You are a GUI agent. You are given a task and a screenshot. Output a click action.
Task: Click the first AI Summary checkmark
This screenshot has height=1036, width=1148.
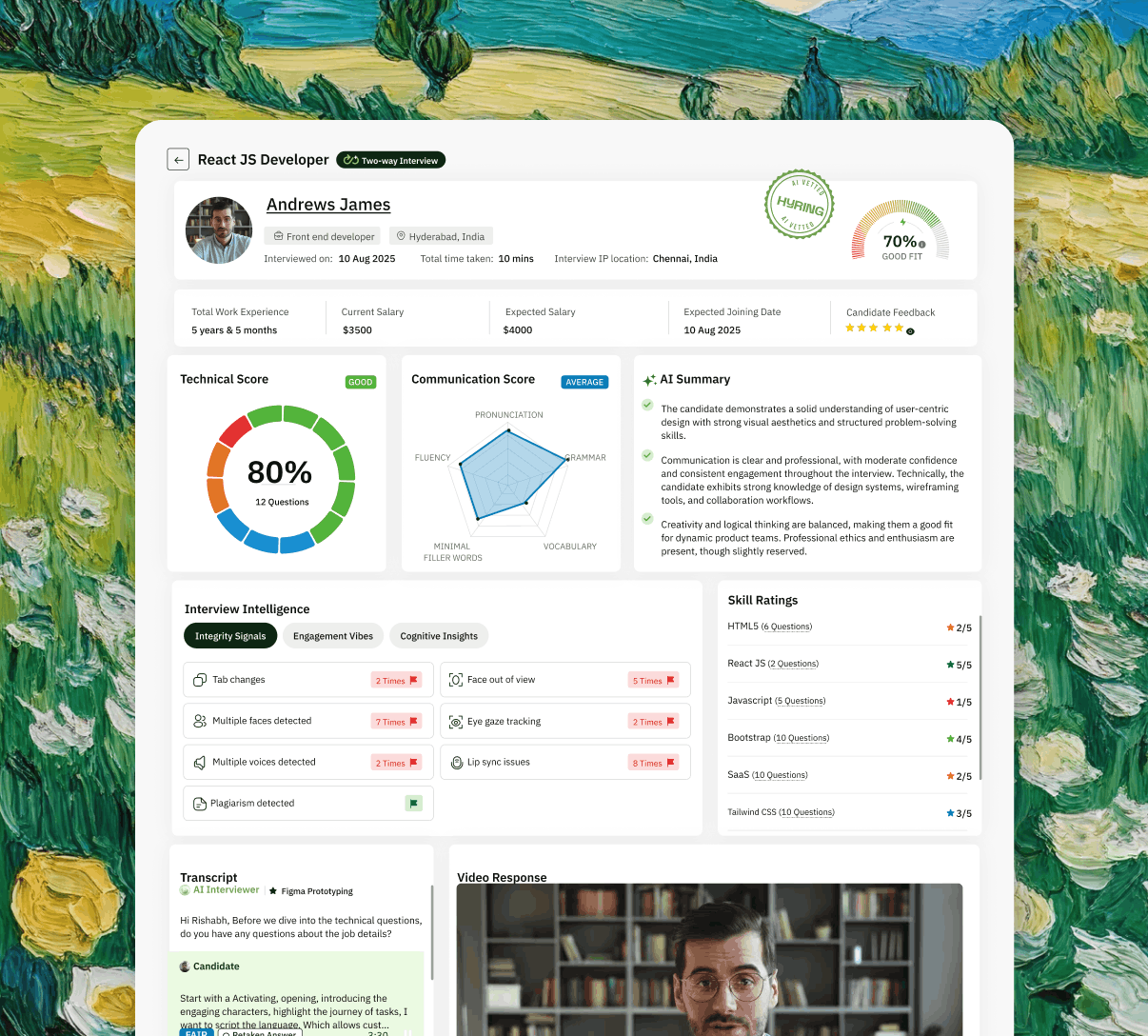[x=647, y=405]
